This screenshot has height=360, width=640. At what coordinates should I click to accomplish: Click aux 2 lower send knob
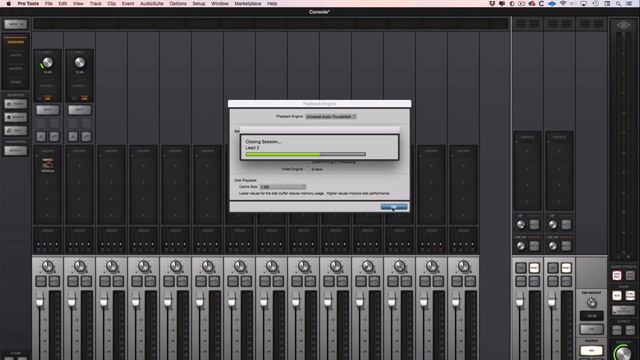[x=553, y=246]
